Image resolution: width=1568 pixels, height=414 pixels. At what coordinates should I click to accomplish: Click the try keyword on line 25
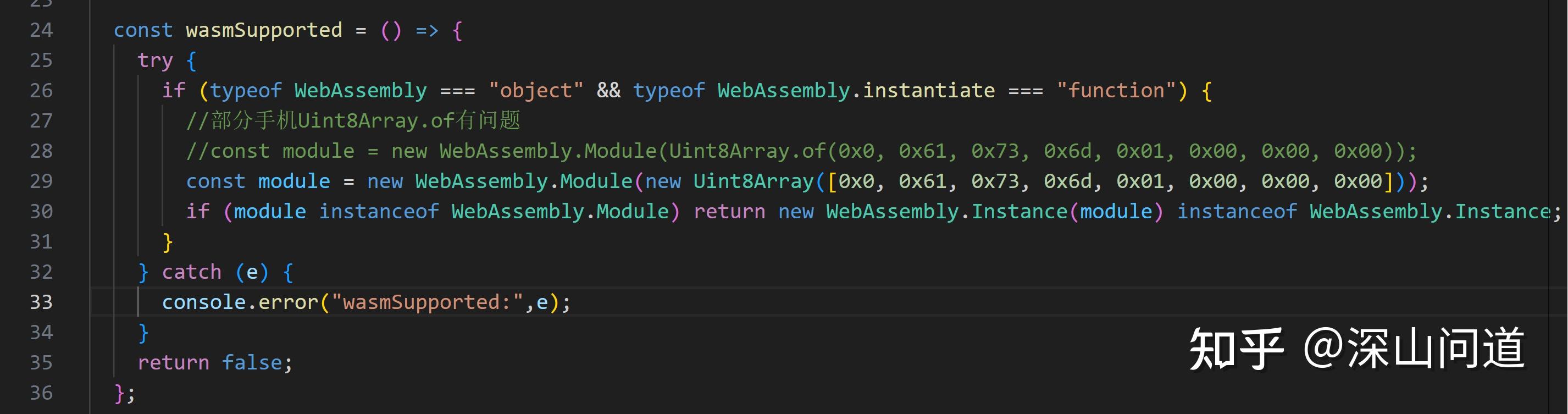tap(155, 61)
